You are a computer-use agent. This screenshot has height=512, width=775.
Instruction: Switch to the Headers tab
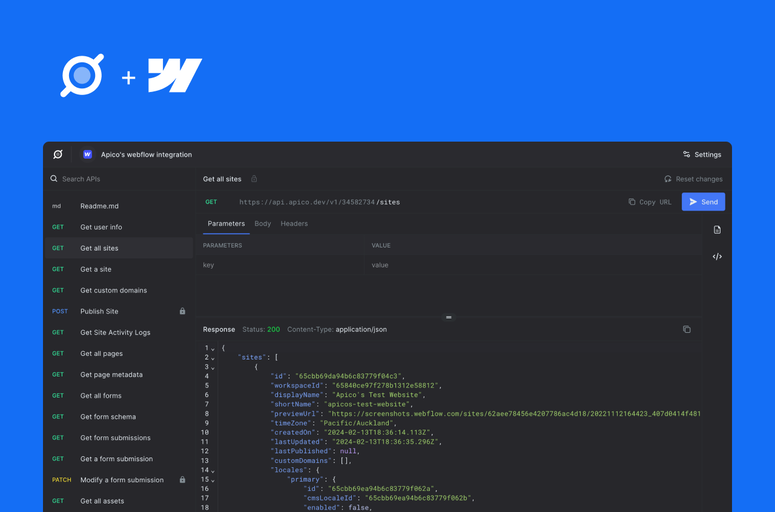(x=294, y=223)
